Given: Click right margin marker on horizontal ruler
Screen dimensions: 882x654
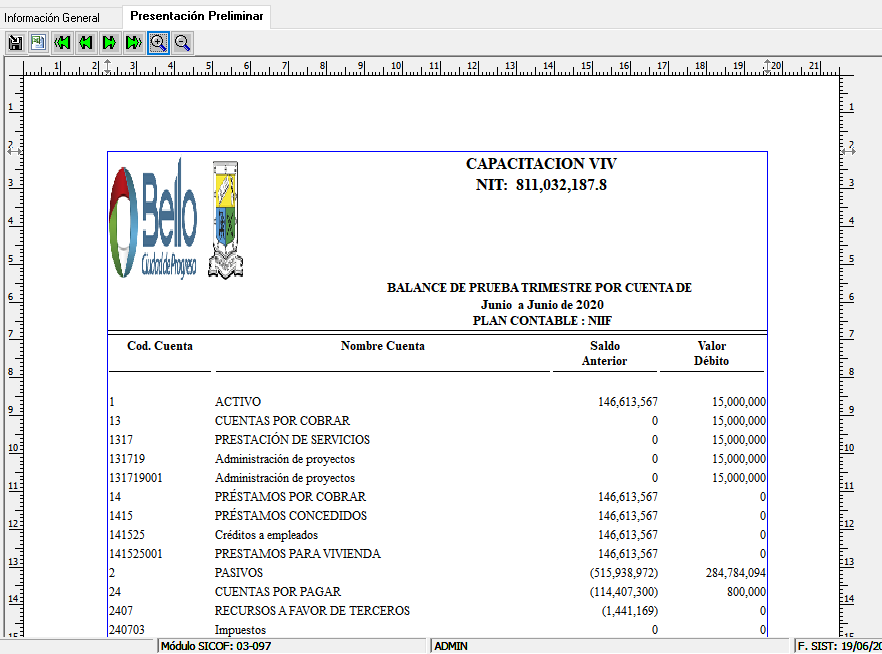Looking at the screenshot, I should click(x=768, y=66).
